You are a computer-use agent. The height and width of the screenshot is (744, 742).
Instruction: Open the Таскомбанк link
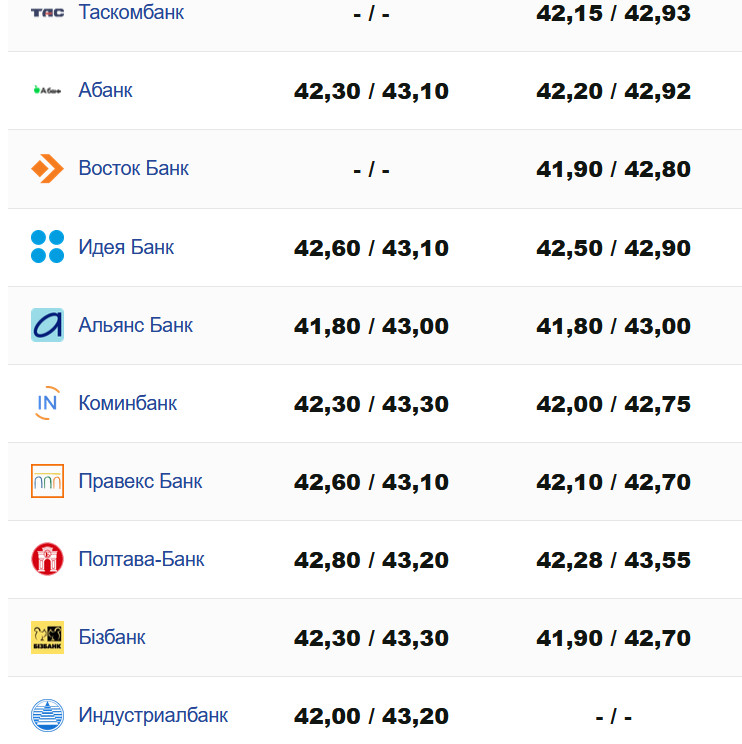point(131,13)
